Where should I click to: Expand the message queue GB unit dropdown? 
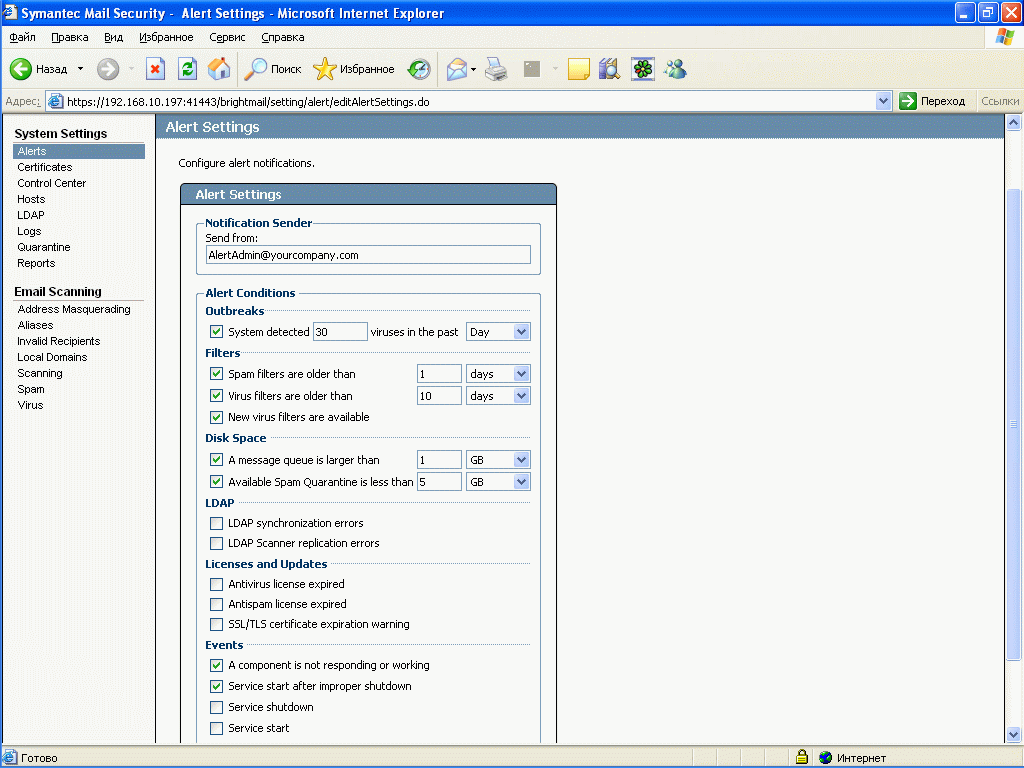point(498,460)
